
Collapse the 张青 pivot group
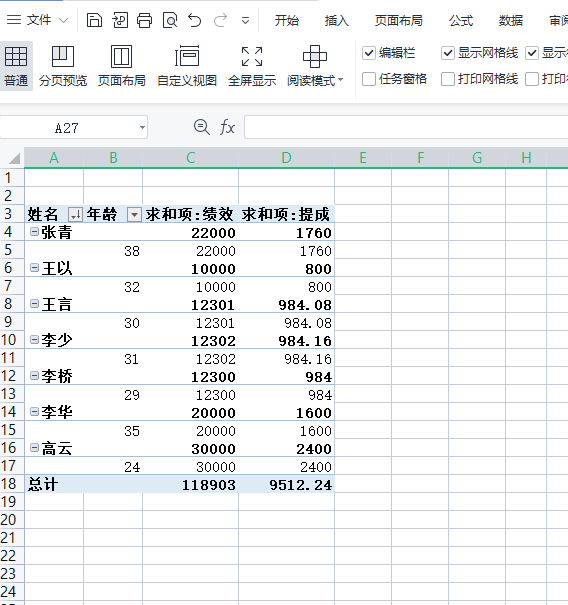34,232
